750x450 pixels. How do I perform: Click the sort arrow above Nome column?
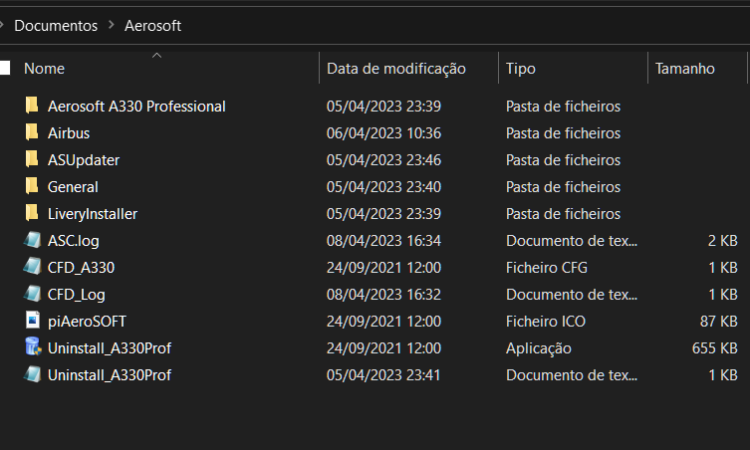point(156,55)
